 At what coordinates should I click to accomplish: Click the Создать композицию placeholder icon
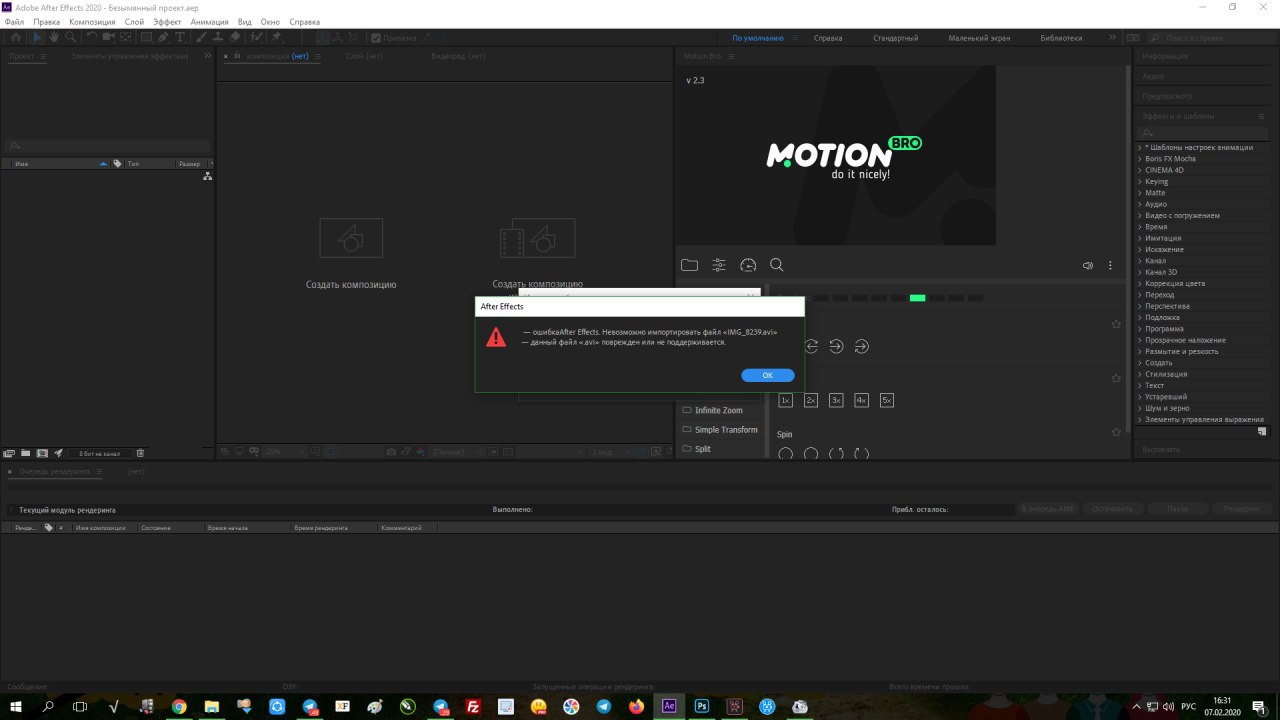(x=351, y=238)
